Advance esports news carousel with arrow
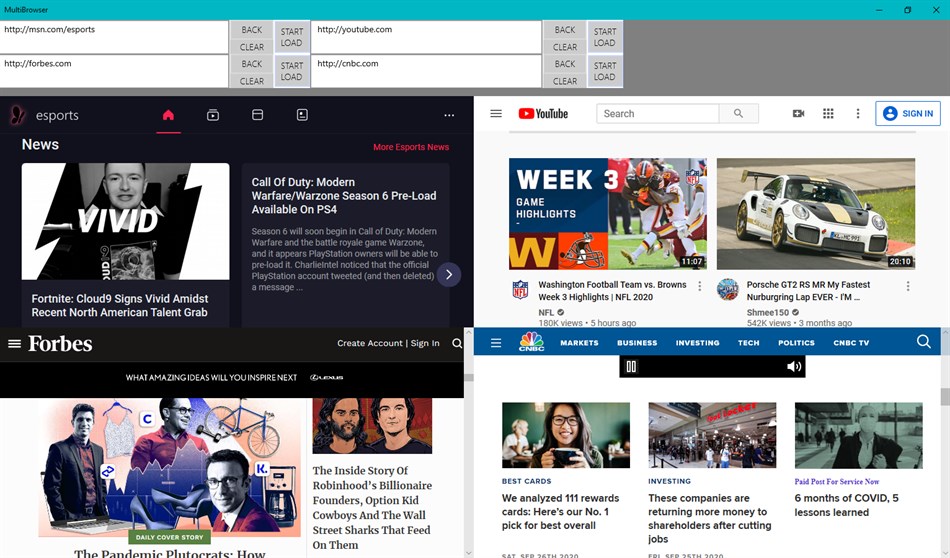This screenshot has height=558, width=950. coord(449,274)
